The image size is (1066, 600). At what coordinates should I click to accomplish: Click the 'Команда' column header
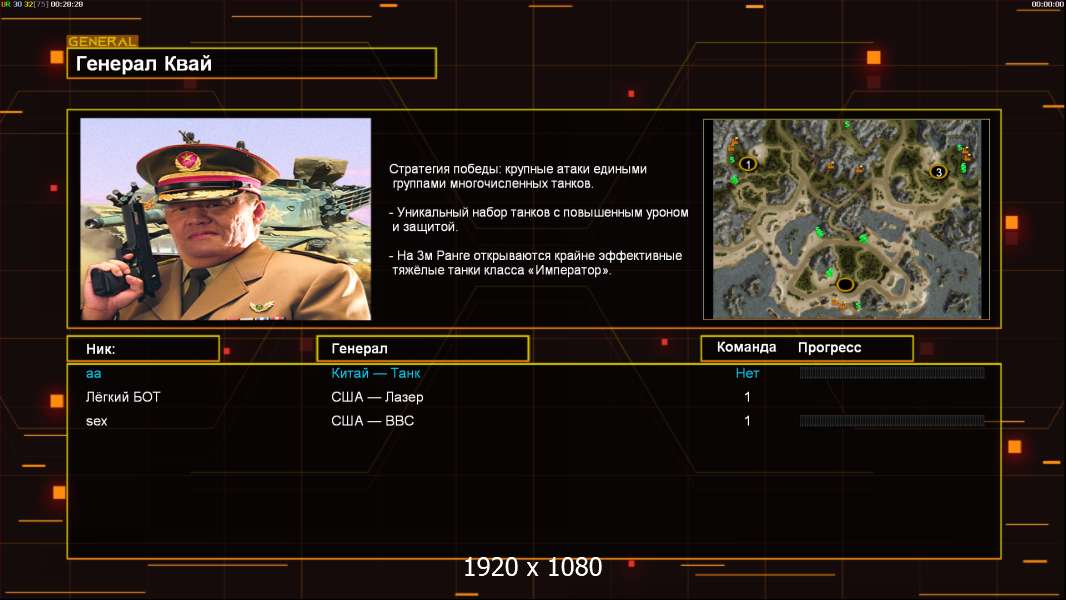(746, 347)
